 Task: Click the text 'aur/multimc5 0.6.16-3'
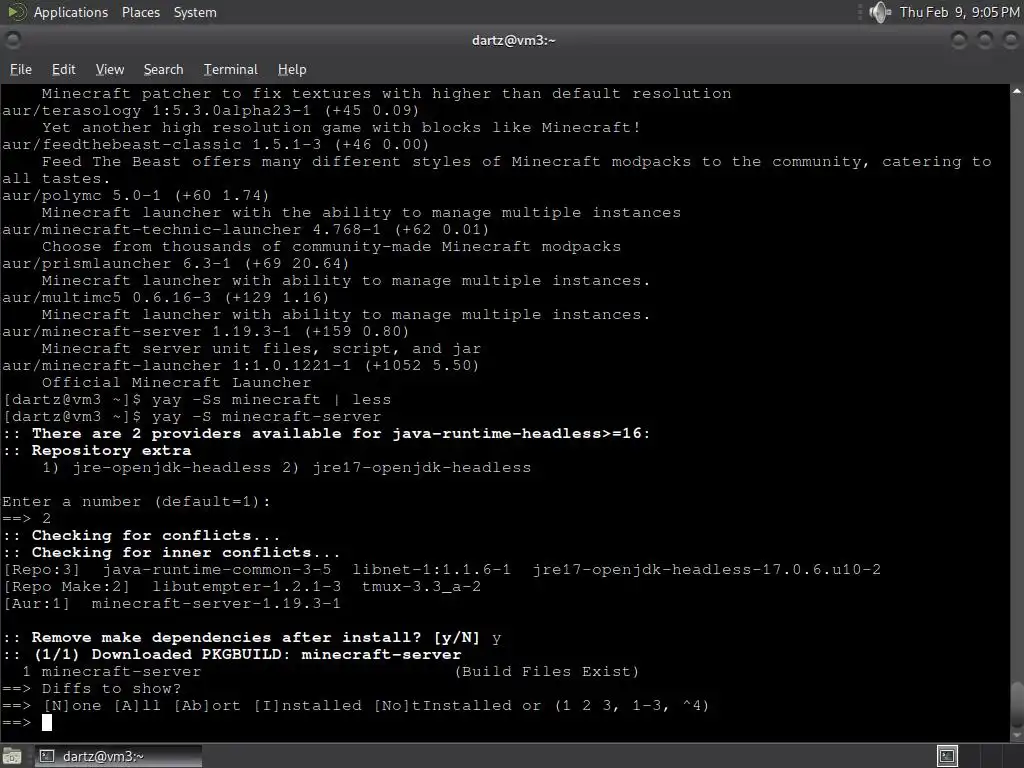[x=106, y=298]
